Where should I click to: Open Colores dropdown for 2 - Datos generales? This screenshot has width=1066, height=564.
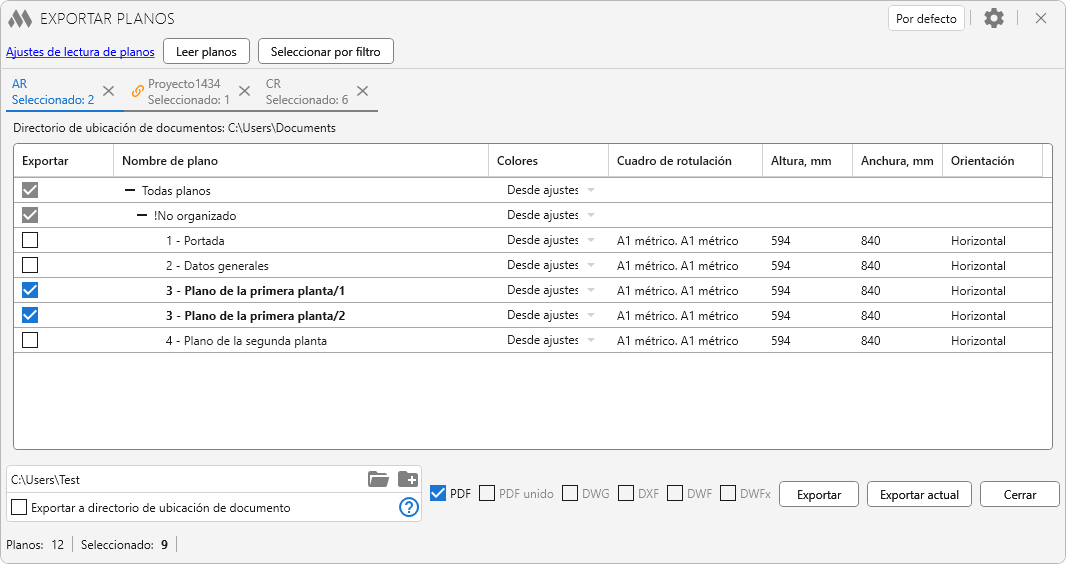coord(590,266)
